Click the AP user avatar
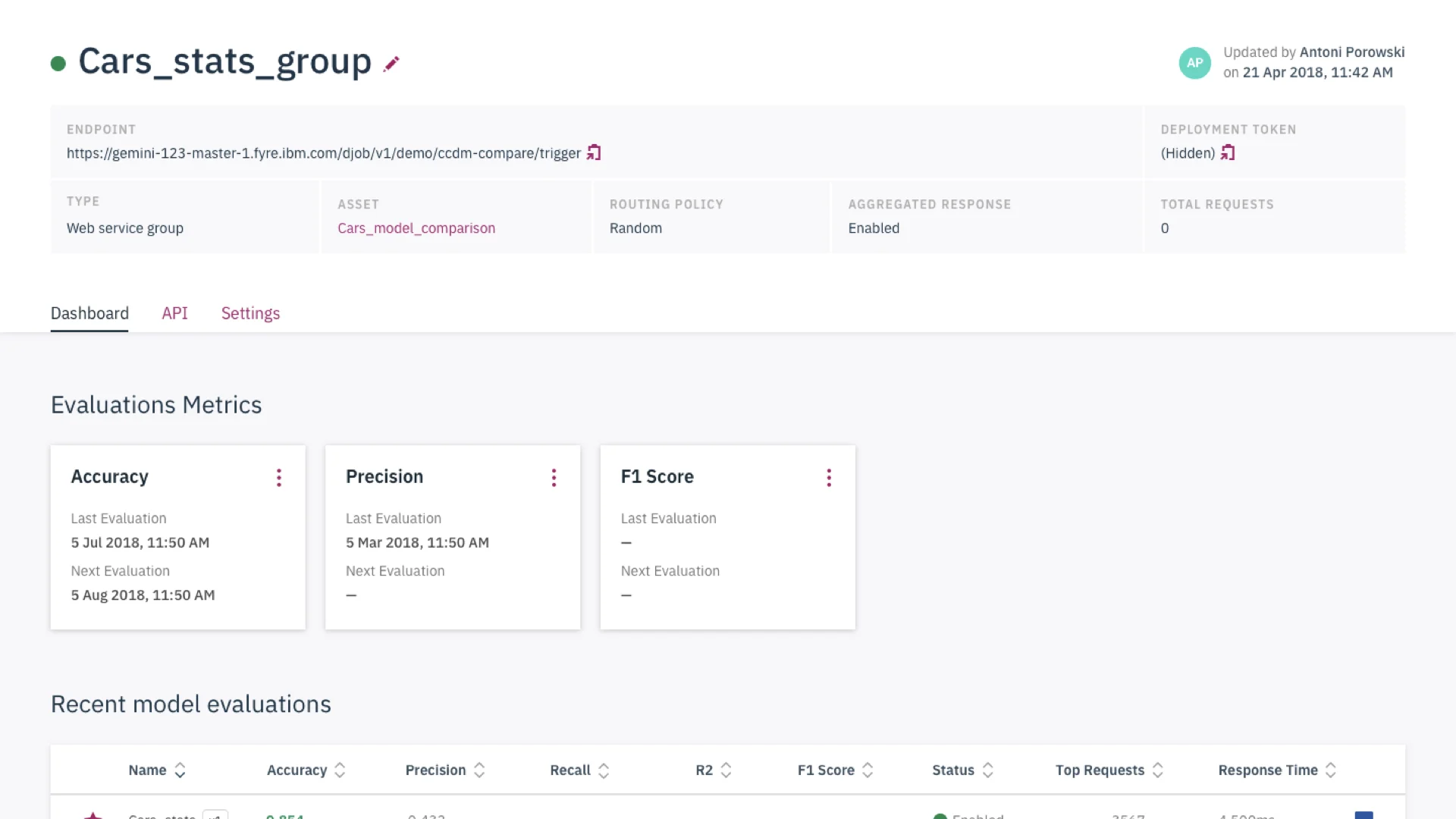Screen dimensions: 1456x819 pos(1194,63)
